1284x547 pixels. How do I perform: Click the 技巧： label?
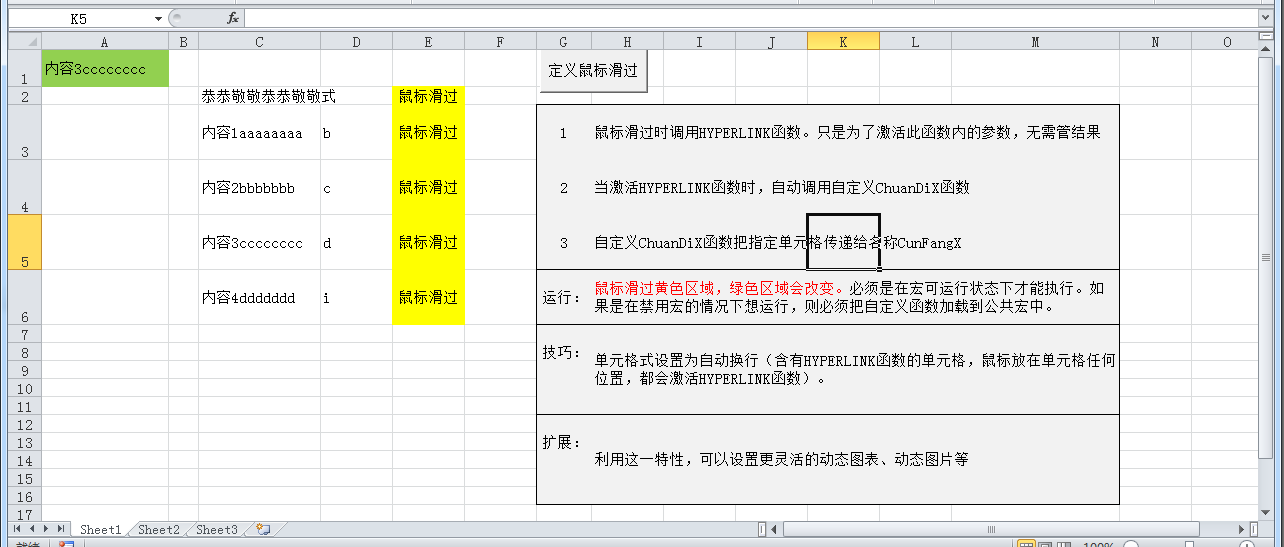tap(562, 351)
